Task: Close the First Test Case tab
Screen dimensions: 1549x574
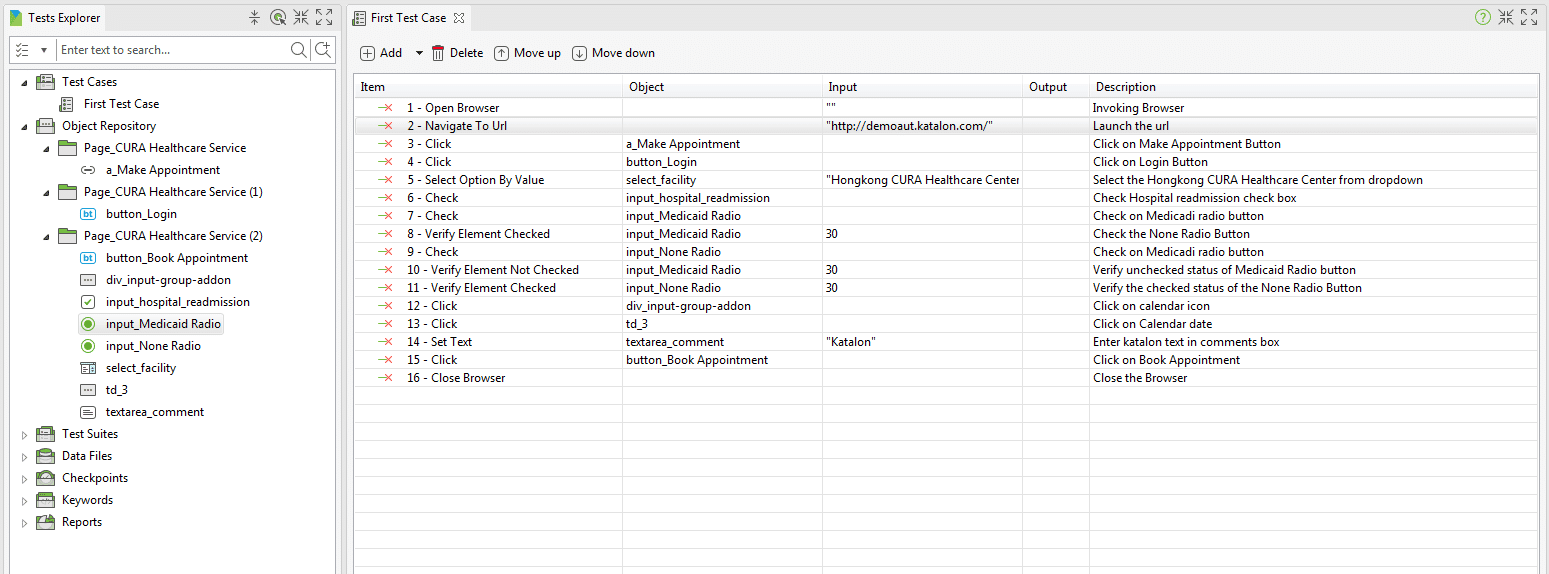Action: pyautogui.click(x=459, y=18)
